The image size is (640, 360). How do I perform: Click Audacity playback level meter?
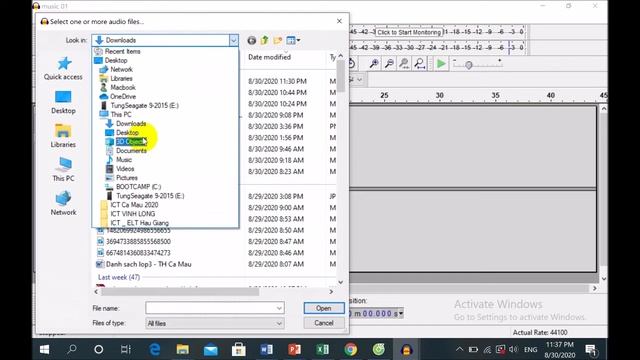point(437,47)
